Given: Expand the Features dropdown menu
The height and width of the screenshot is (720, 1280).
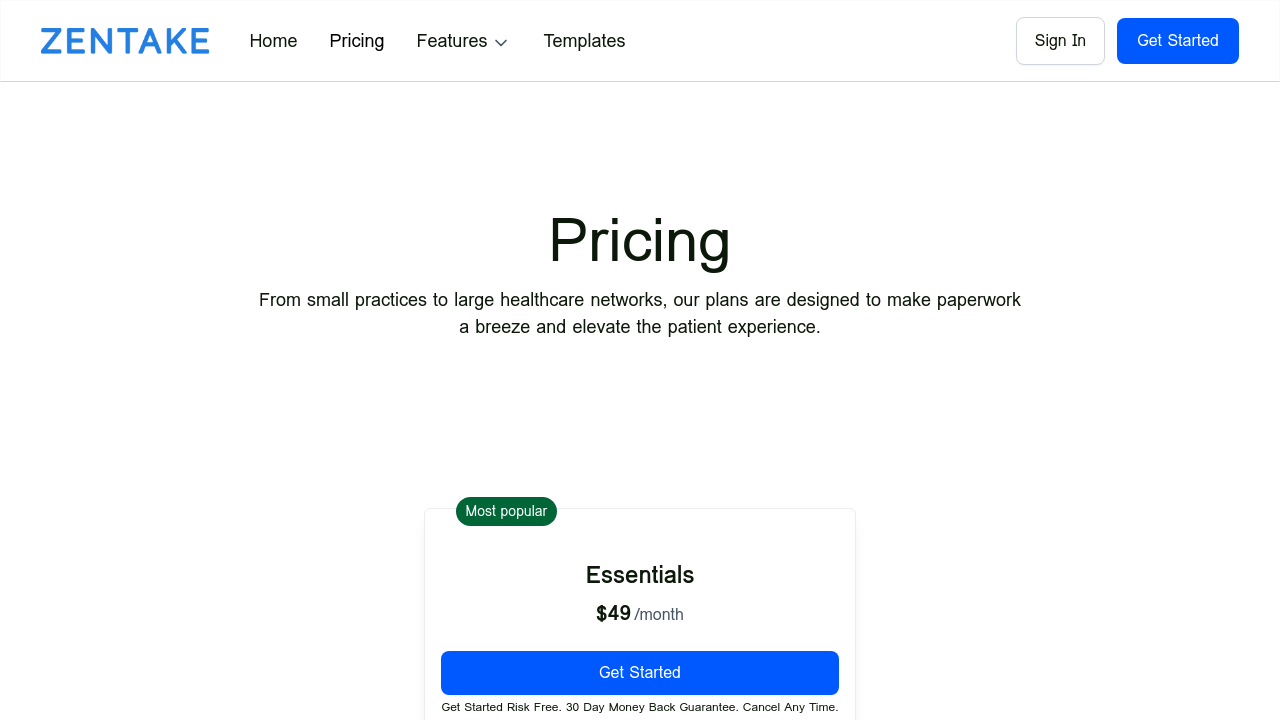Looking at the screenshot, I should pyautogui.click(x=463, y=41).
